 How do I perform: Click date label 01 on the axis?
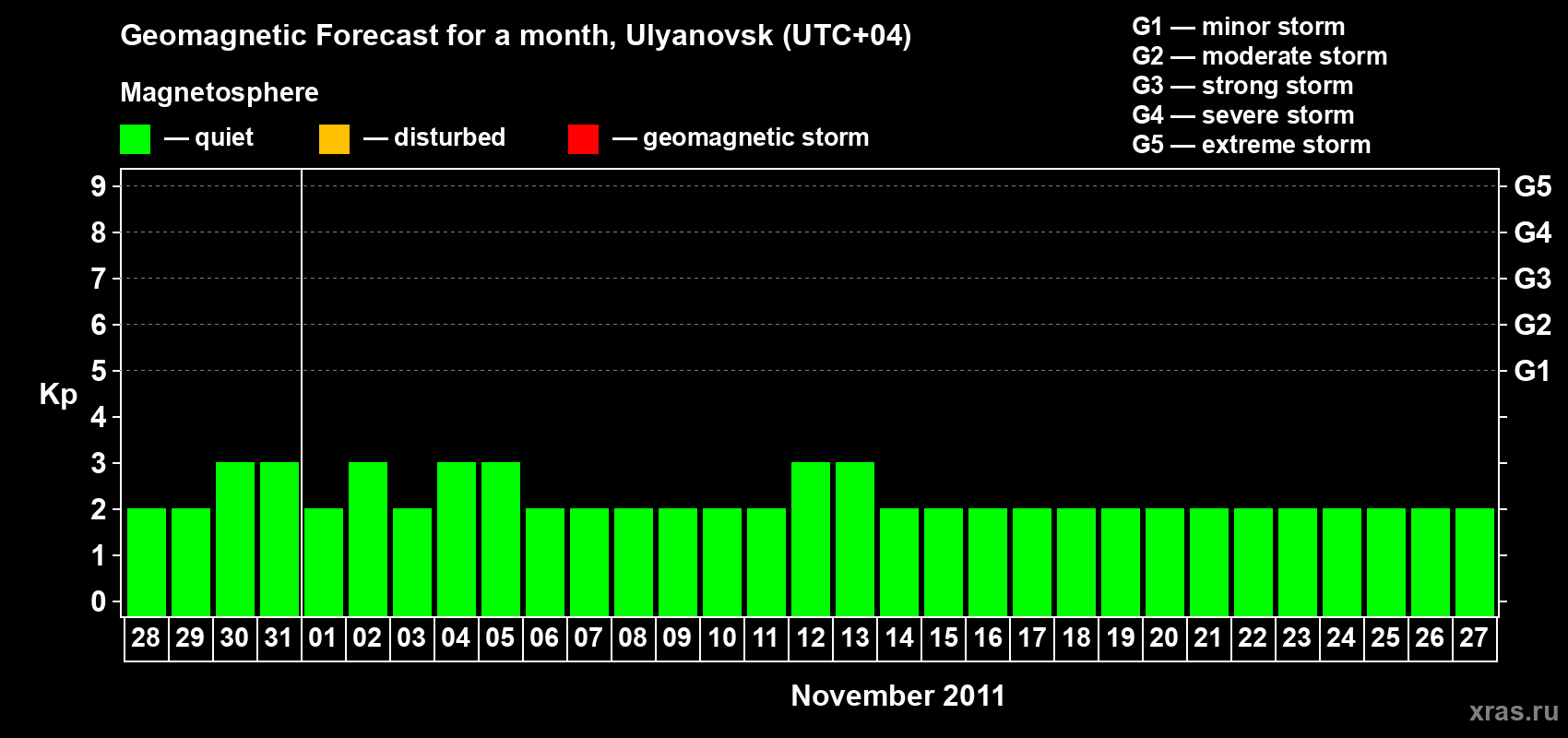[323, 638]
